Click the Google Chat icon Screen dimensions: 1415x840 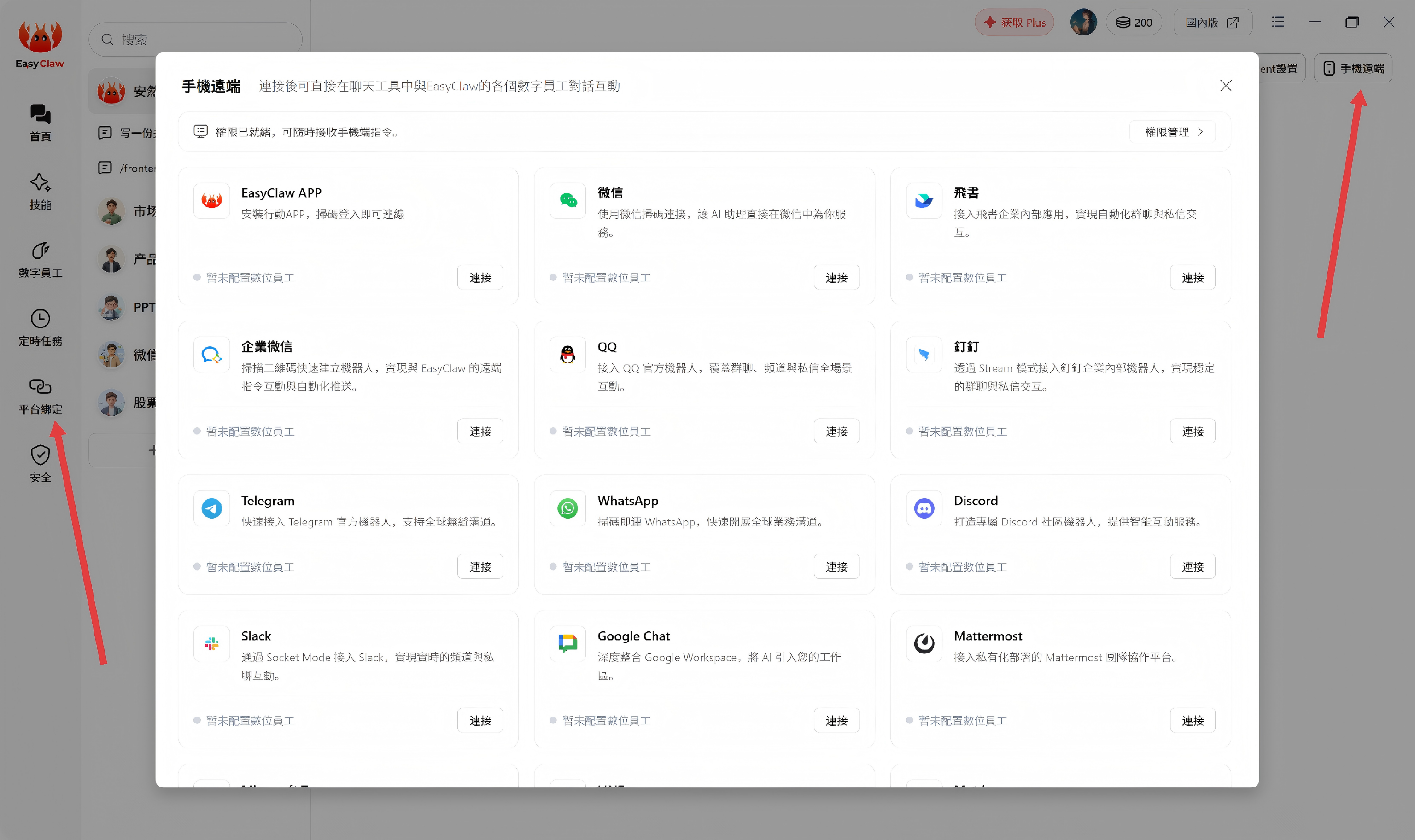[x=567, y=643]
